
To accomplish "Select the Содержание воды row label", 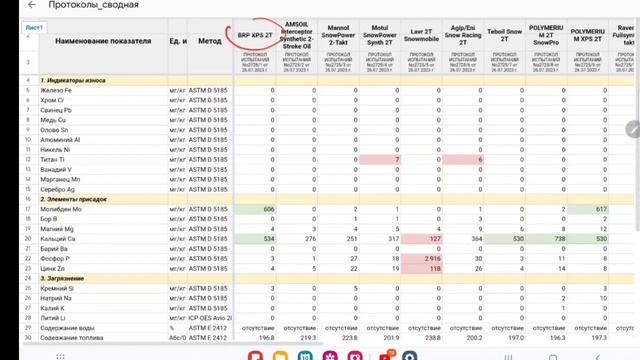I will pyautogui.click(x=67, y=328).
